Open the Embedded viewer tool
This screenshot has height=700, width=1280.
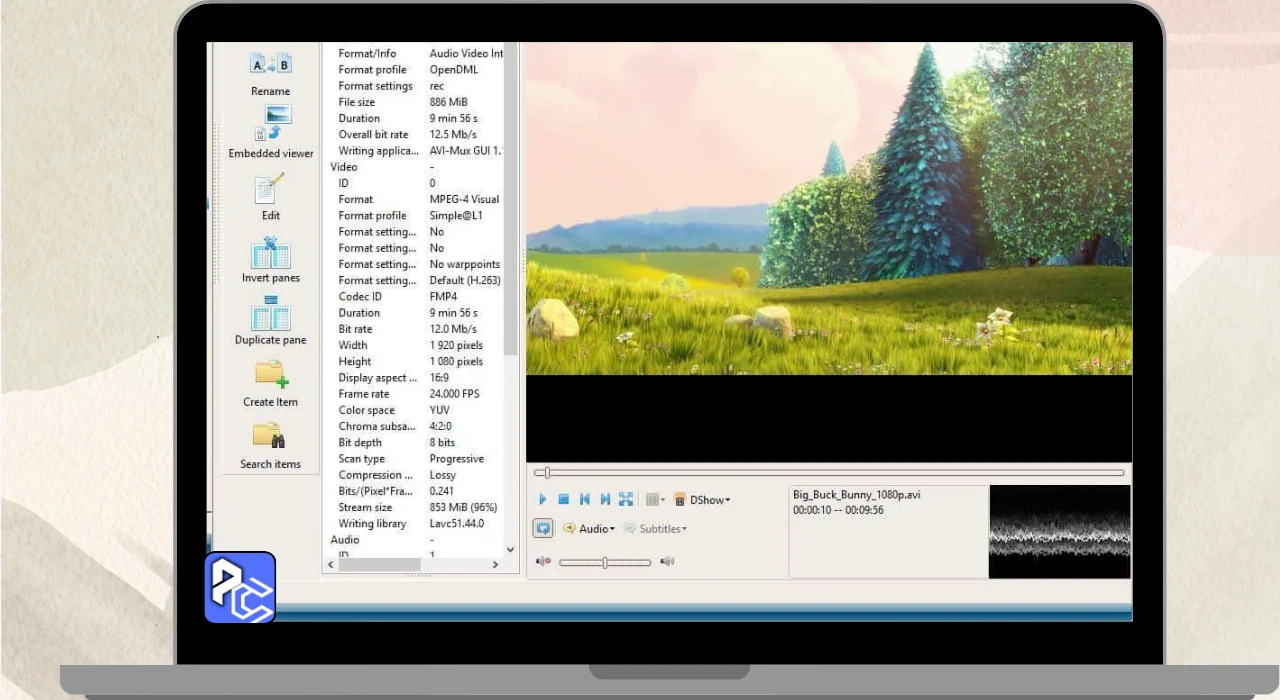[271, 123]
